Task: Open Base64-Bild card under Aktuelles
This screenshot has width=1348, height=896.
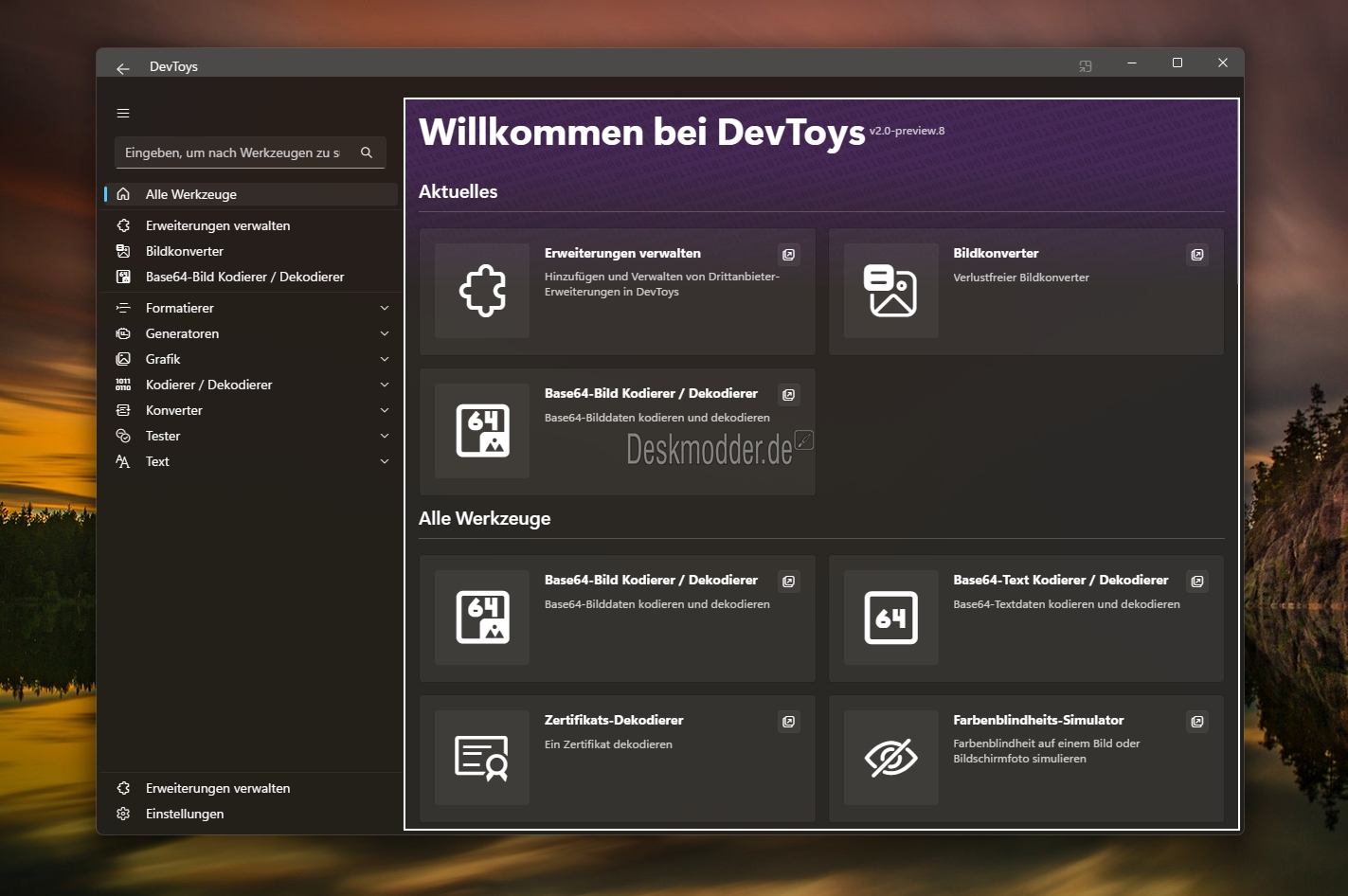Action: coord(617,432)
